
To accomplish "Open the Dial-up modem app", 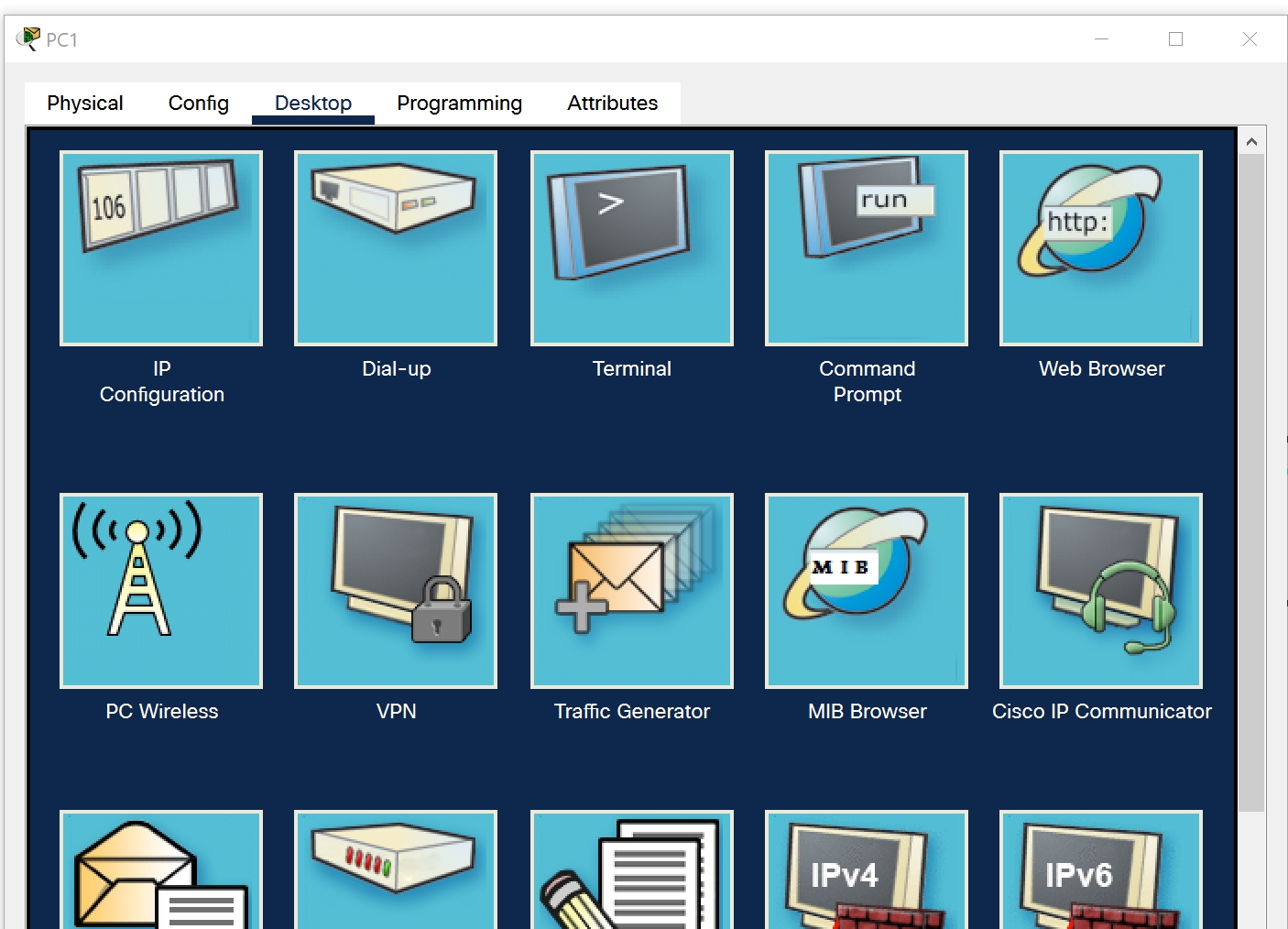I will (396, 248).
